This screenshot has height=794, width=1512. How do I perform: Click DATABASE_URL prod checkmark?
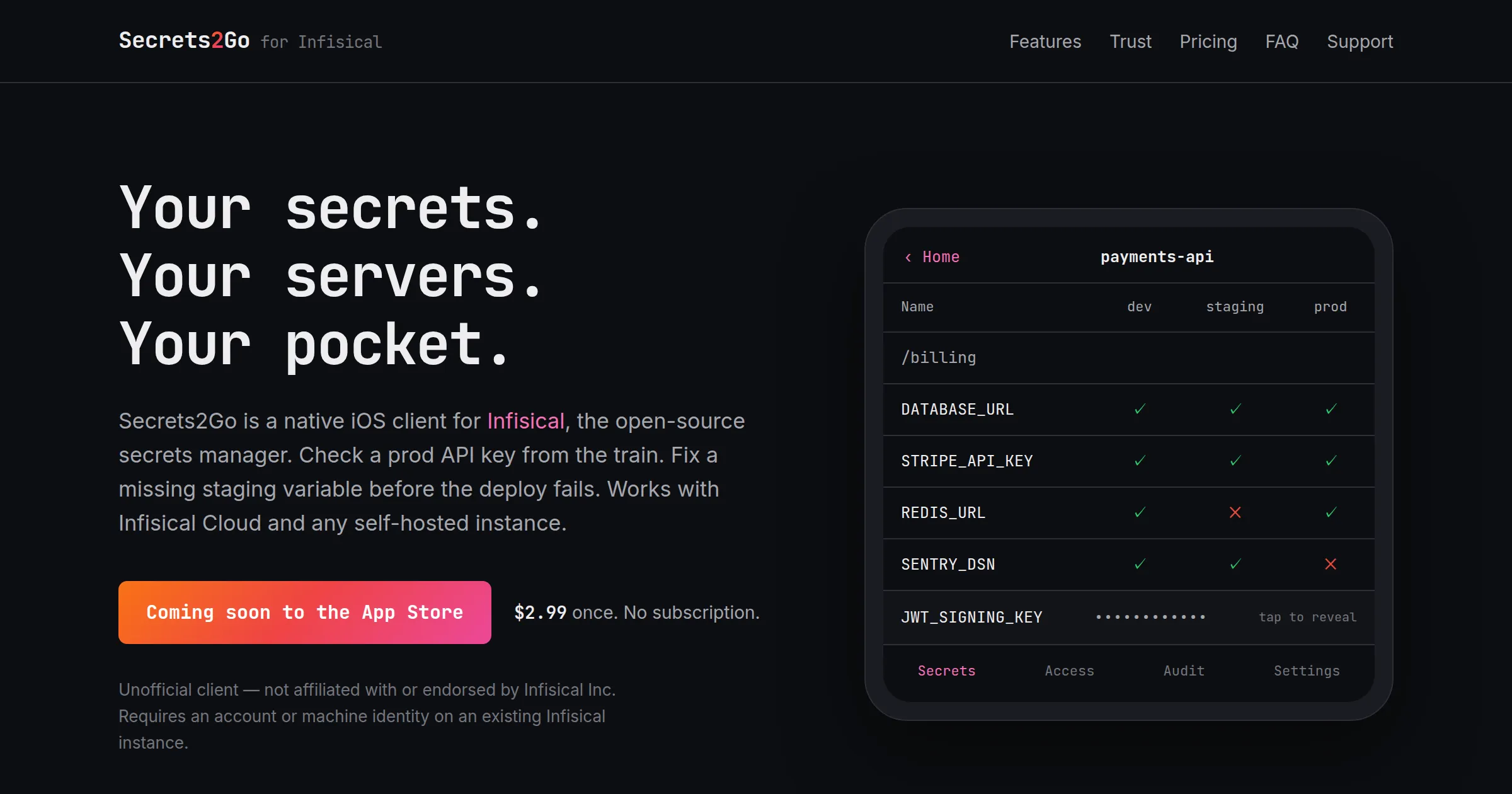tap(1331, 409)
